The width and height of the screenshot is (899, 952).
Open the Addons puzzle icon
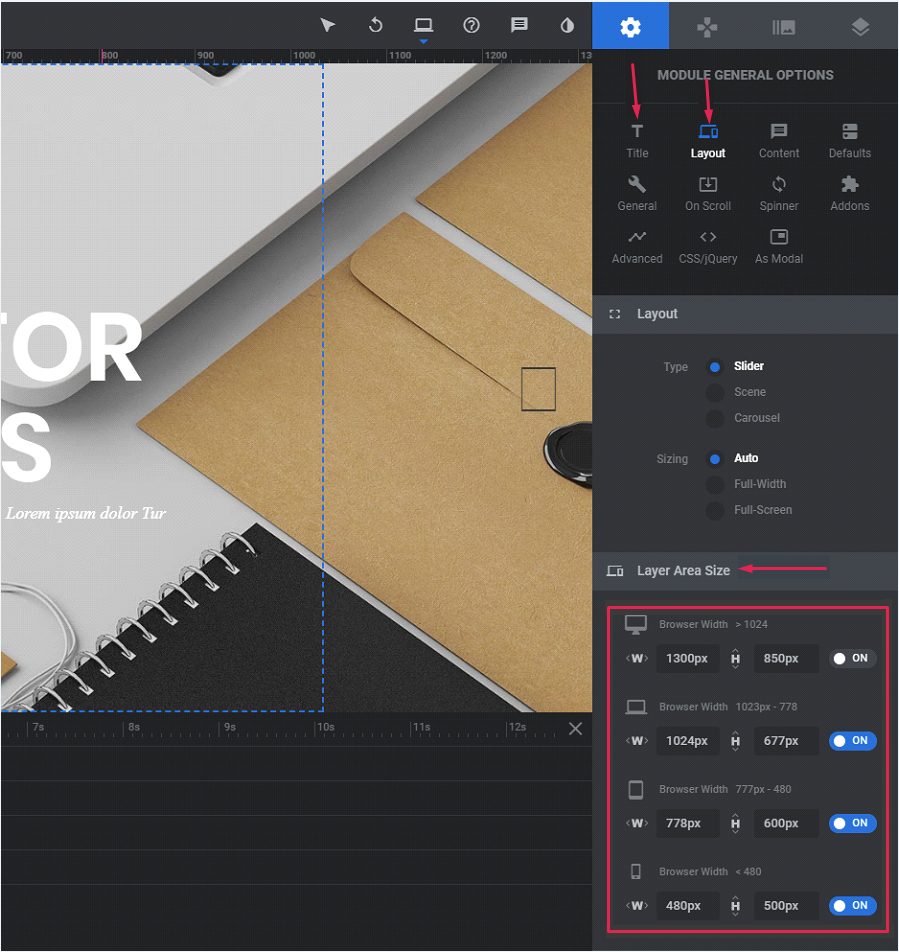click(849, 193)
